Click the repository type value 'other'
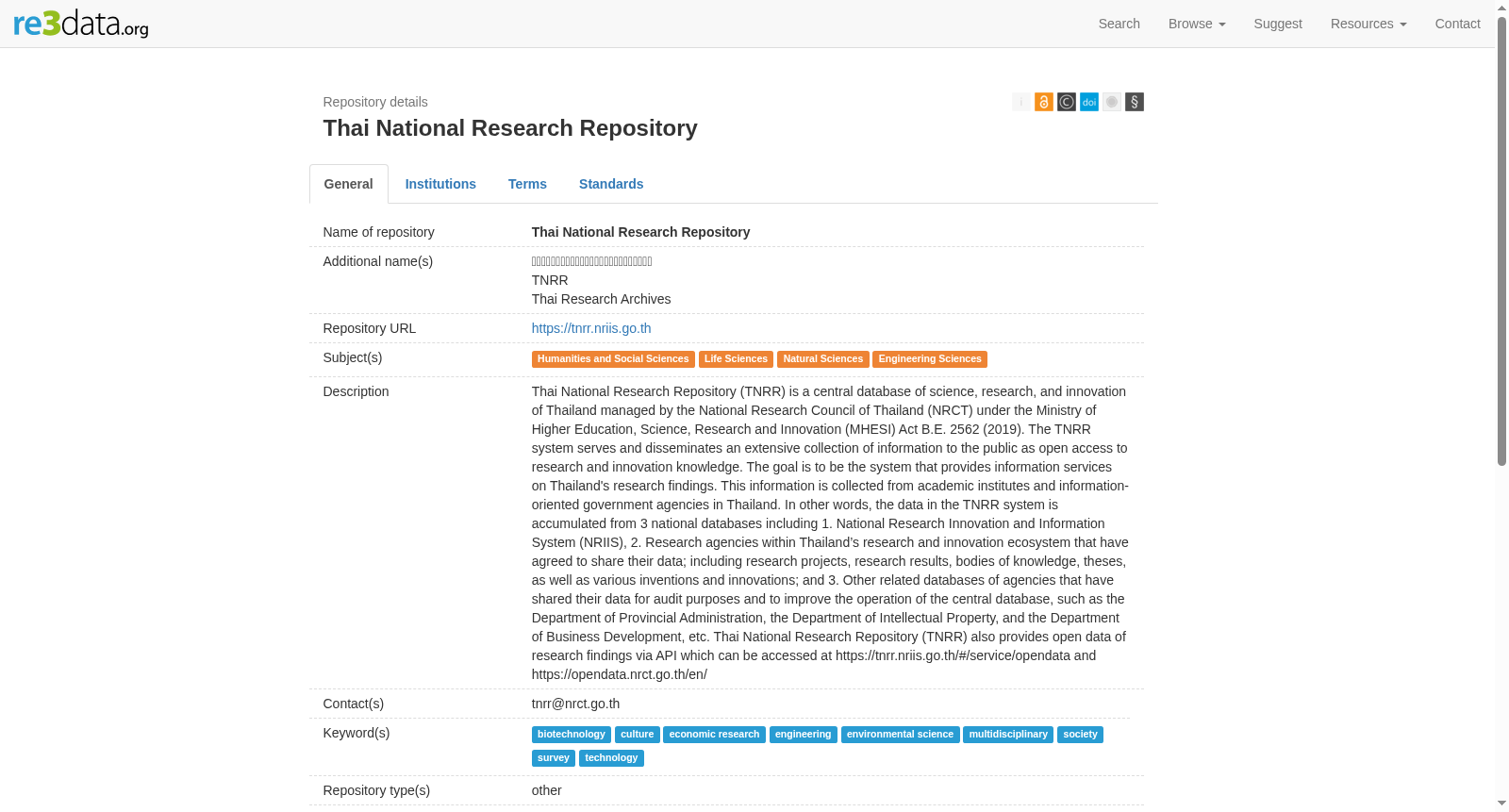The image size is (1509, 812). (546, 790)
